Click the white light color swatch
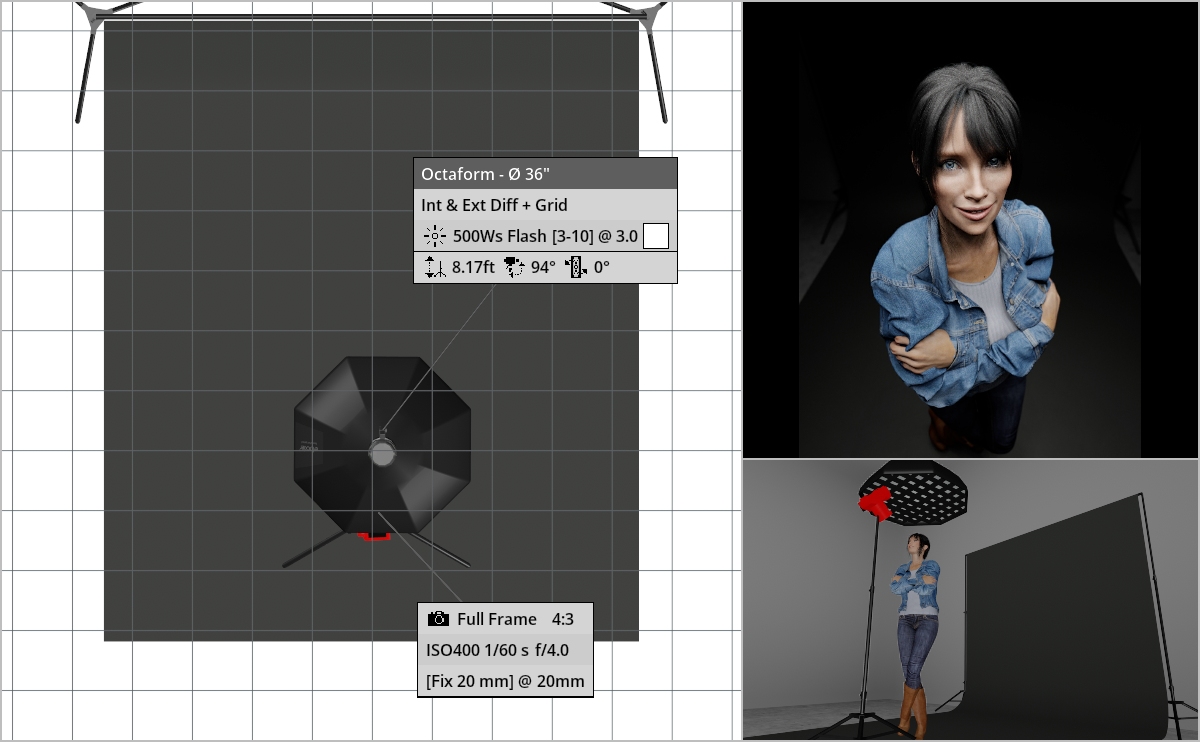 coord(655,237)
